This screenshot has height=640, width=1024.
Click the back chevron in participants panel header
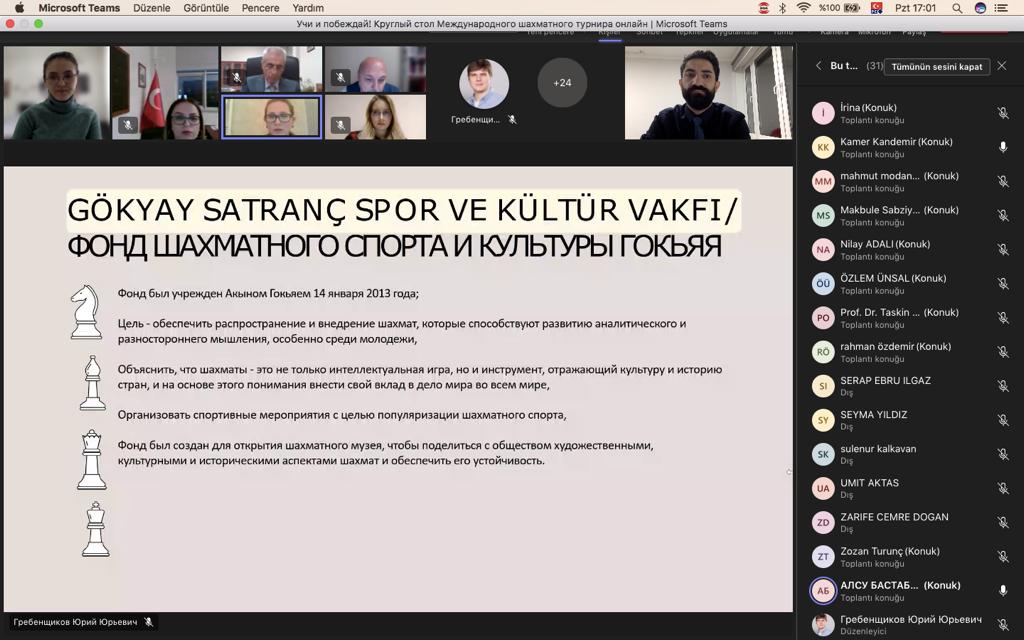[x=818, y=66]
